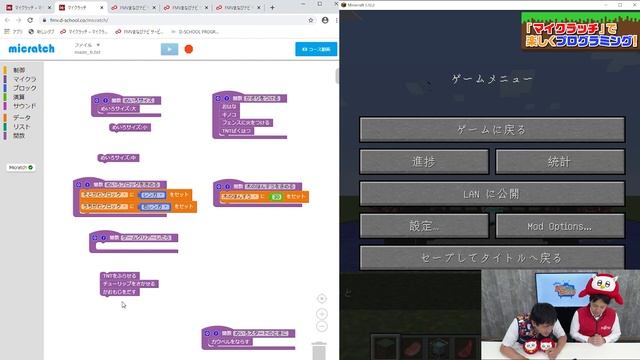
Task: Go back in the browser
Action: [7, 20]
